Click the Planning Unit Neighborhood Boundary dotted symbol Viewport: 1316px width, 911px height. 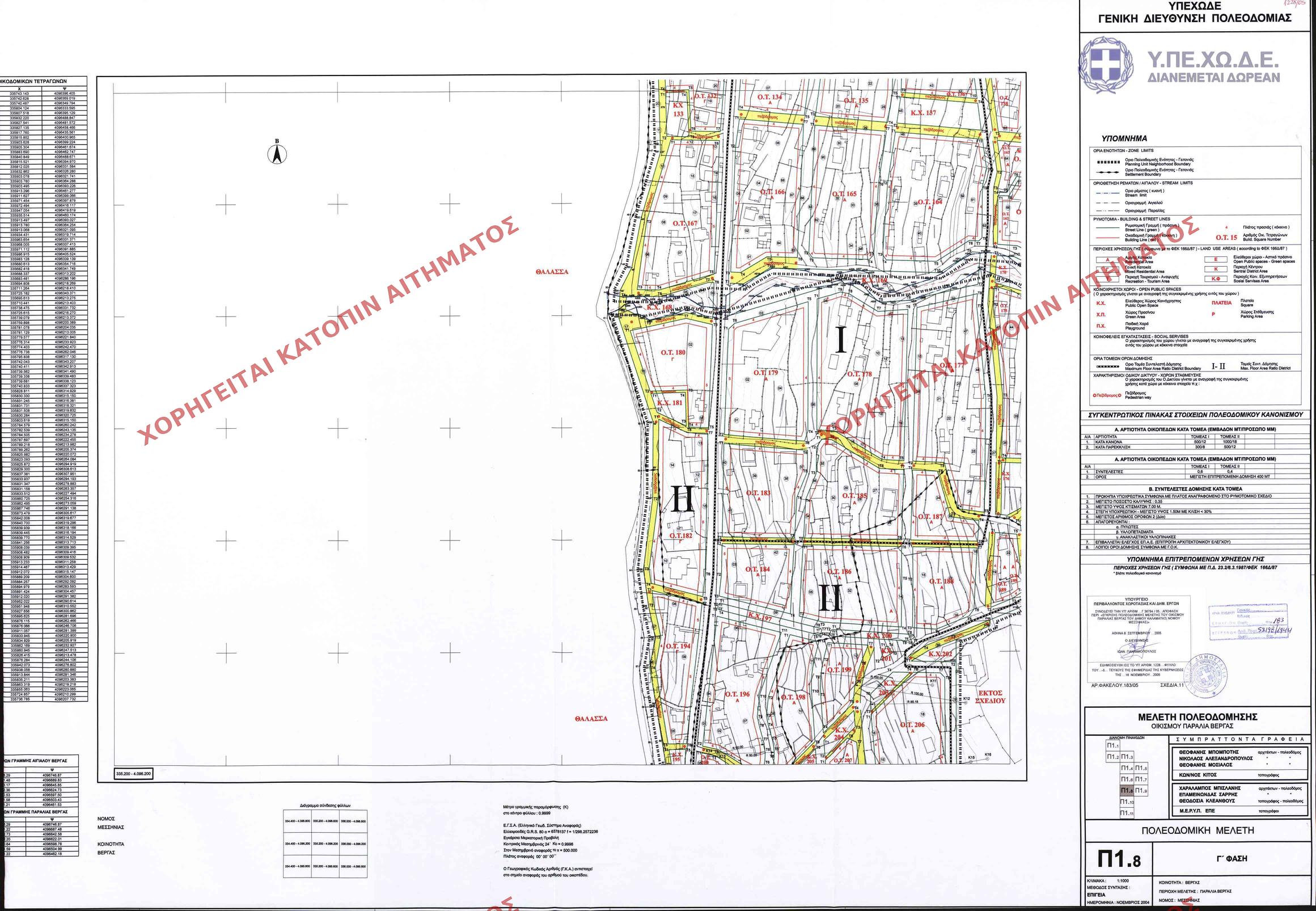point(1108,162)
